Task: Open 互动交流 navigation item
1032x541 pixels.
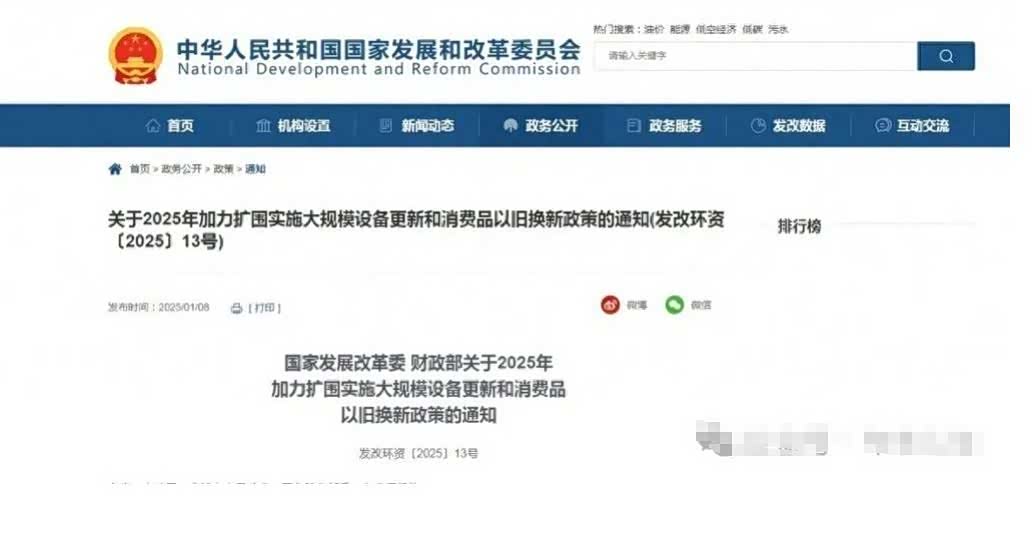Action: pyautogui.click(x=912, y=125)
